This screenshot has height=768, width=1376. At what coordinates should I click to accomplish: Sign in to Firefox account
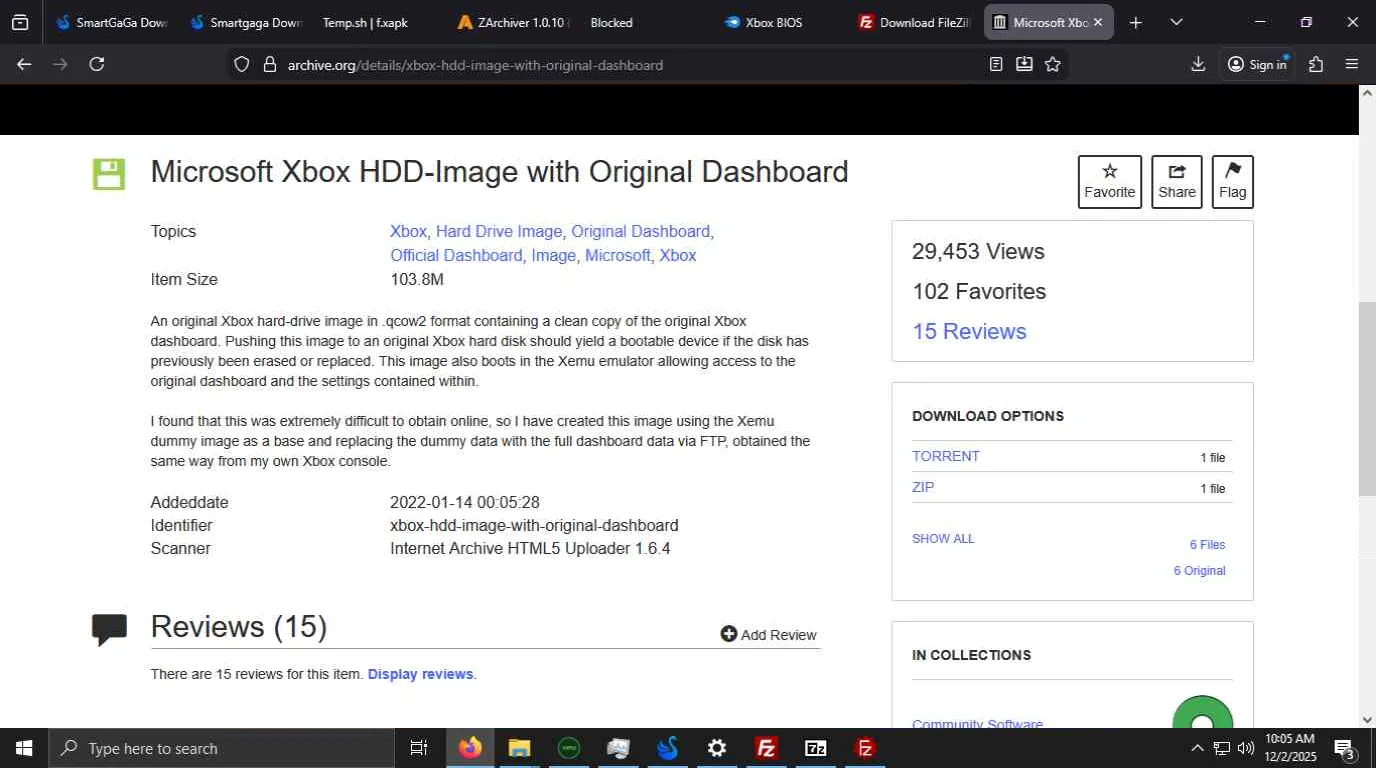(1257, 64)
